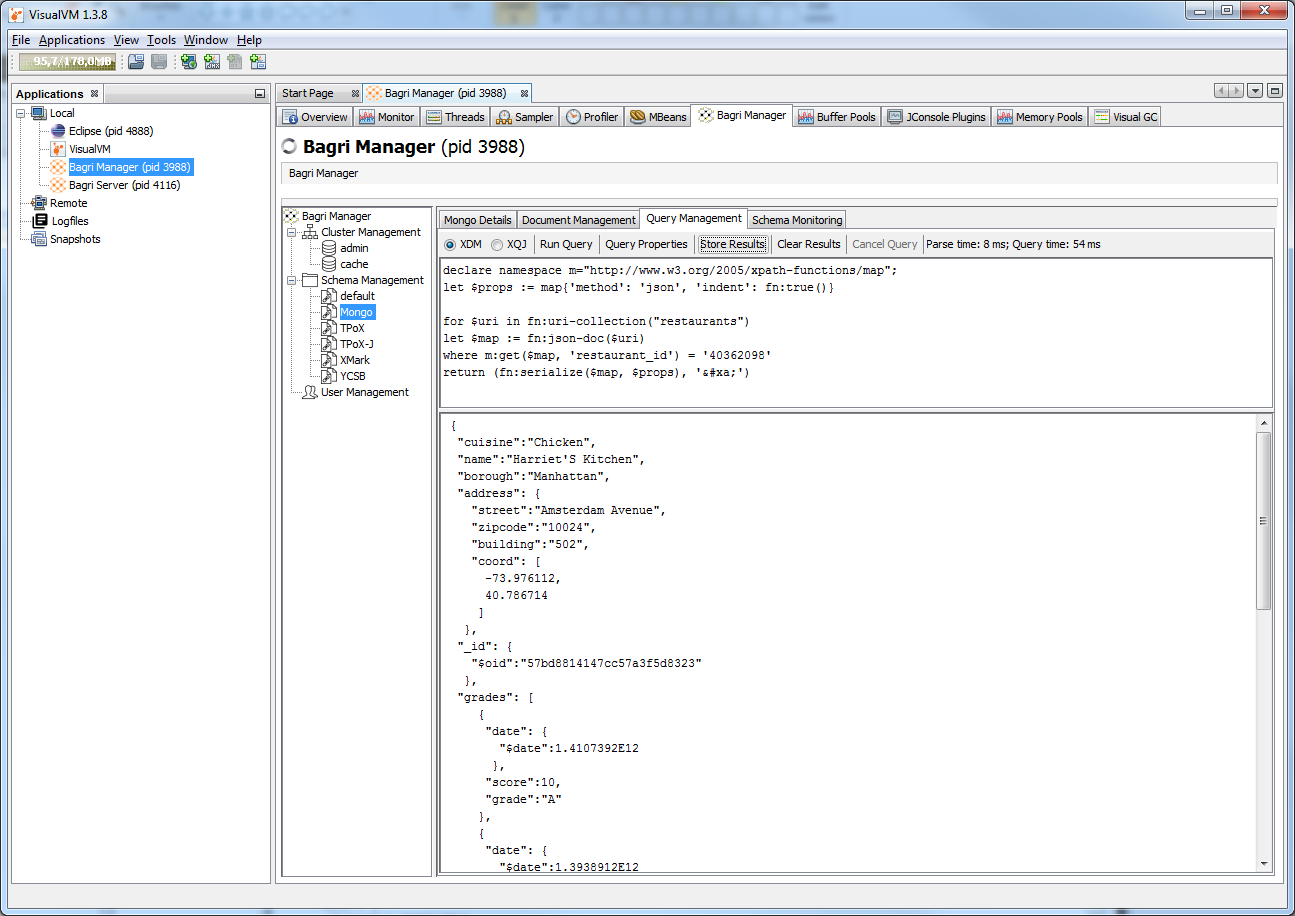Click the results pane scrollbar down arrow
1295x916 pixels.
[1264, 864]
